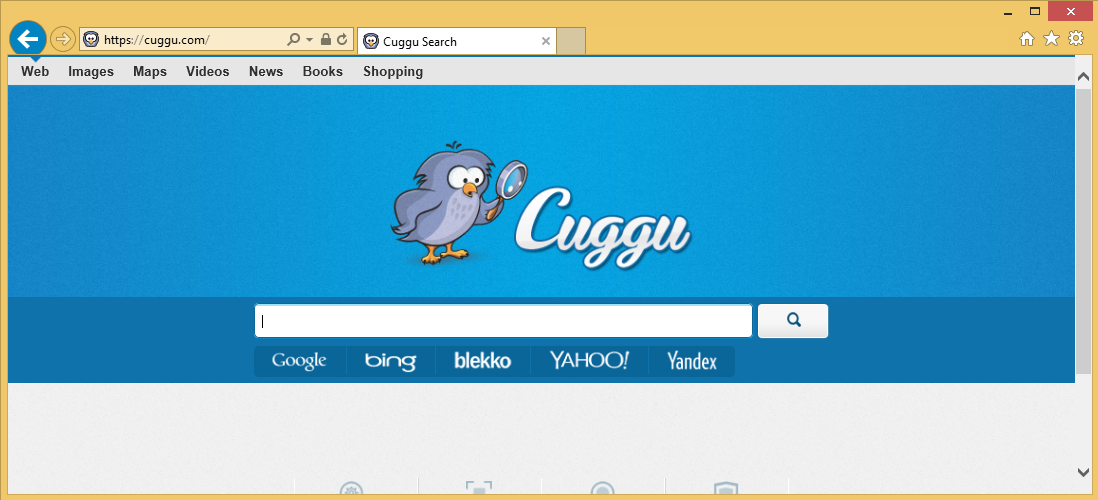Click the vertical scrollbar thumb
The height and width of the screenshot is (500, 1098).
pyautogui.click(x=1083, y=232)
